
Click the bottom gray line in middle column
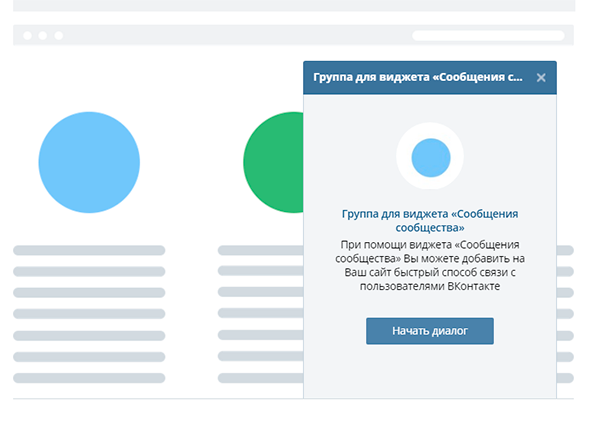tap(260, 378)
